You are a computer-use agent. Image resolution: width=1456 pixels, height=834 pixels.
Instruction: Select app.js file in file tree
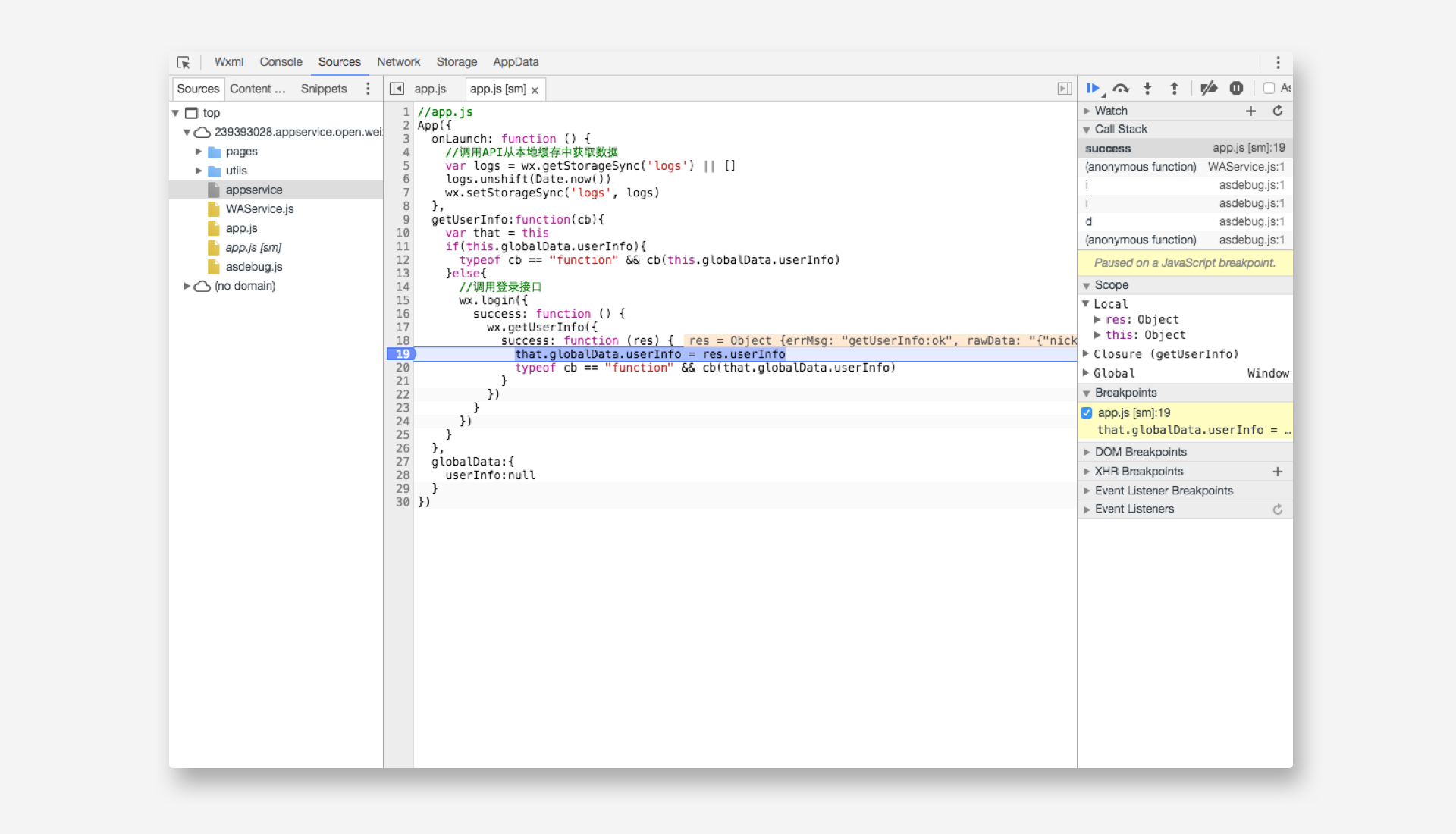click(241, 228)
